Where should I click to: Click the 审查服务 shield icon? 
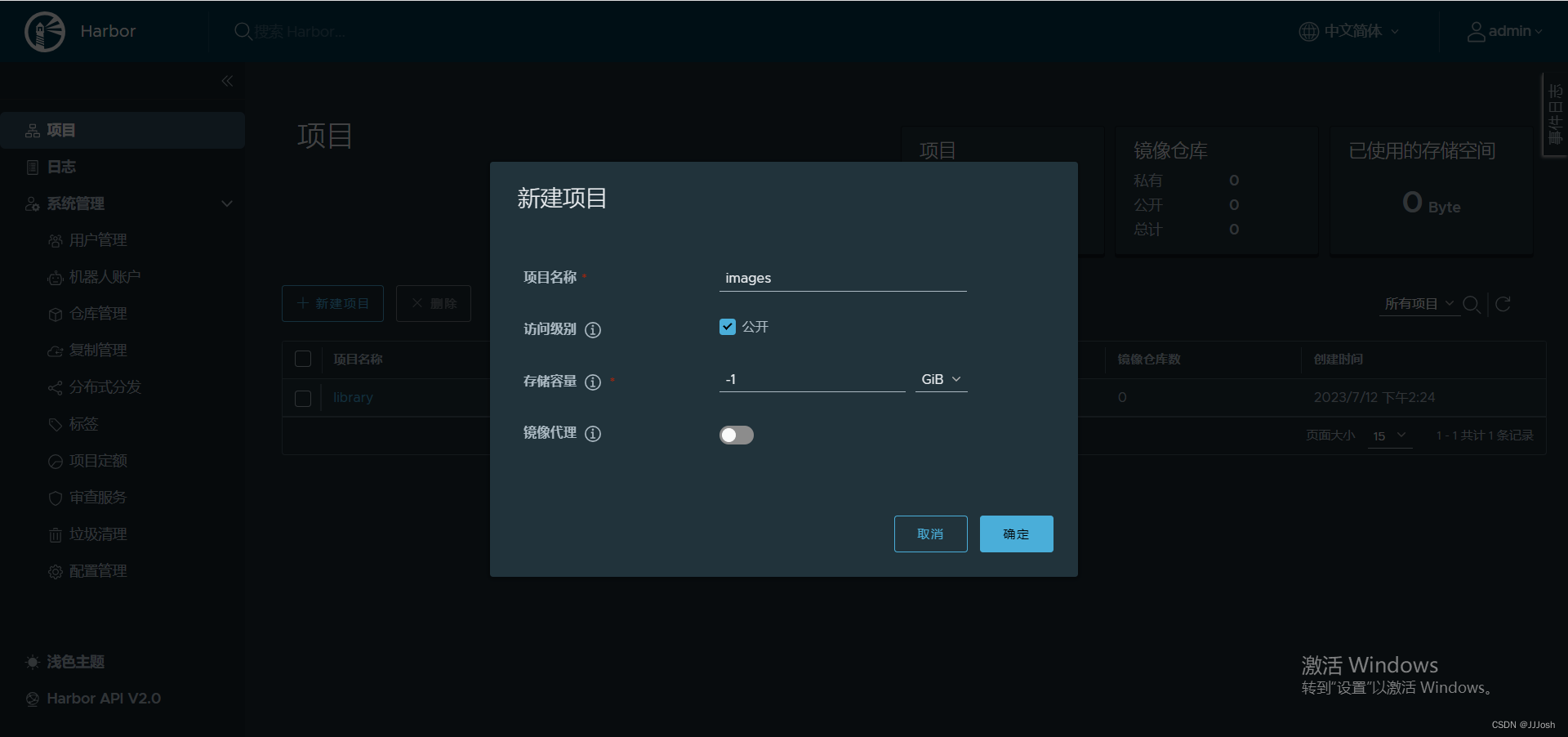pos(56,498)
